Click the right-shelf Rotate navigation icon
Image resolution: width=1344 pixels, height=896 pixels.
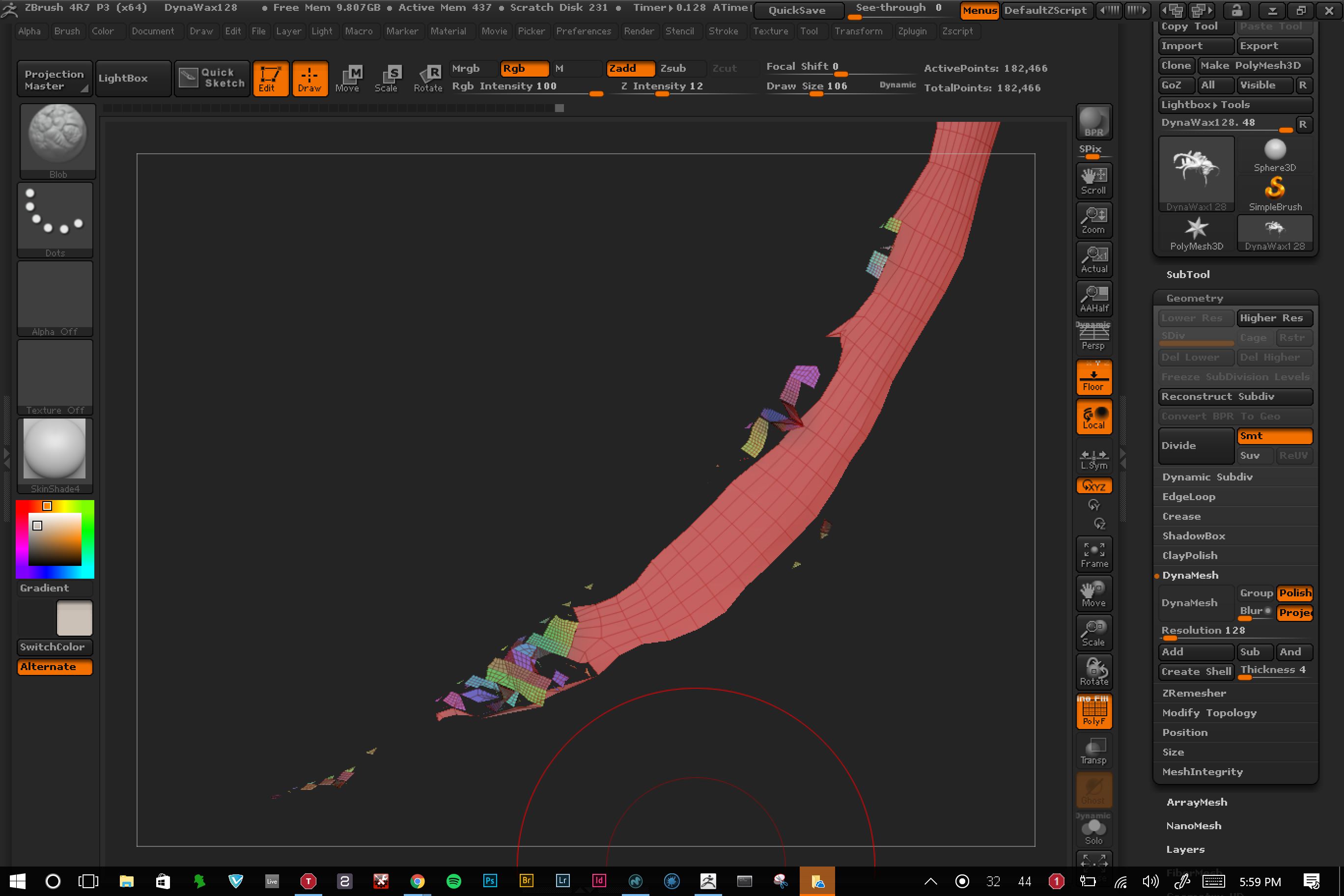[x=1093, y=672]
